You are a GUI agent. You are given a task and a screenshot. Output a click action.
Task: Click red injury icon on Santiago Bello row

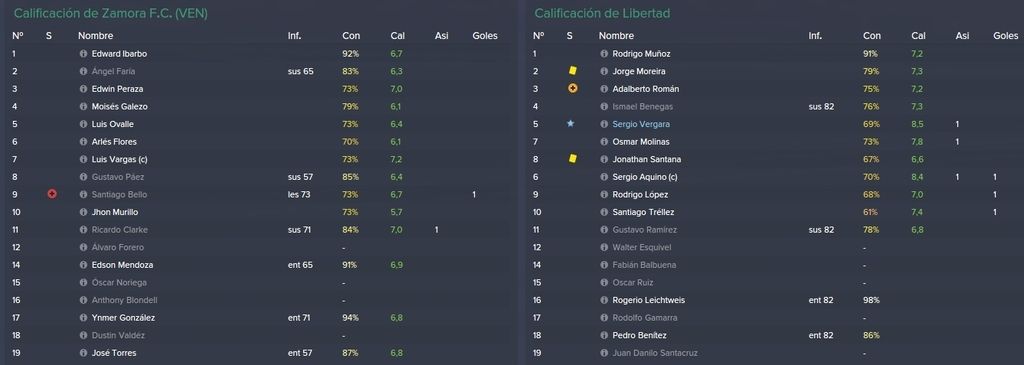click(x=52, y=194)
